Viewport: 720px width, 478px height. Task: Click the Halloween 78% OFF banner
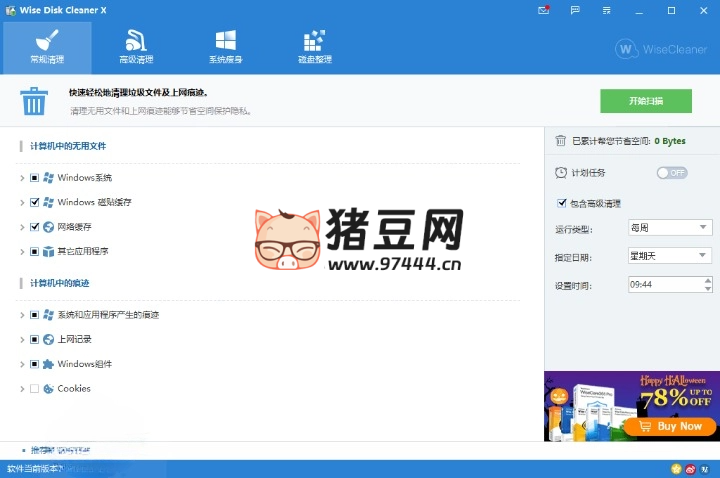point(632,406)
